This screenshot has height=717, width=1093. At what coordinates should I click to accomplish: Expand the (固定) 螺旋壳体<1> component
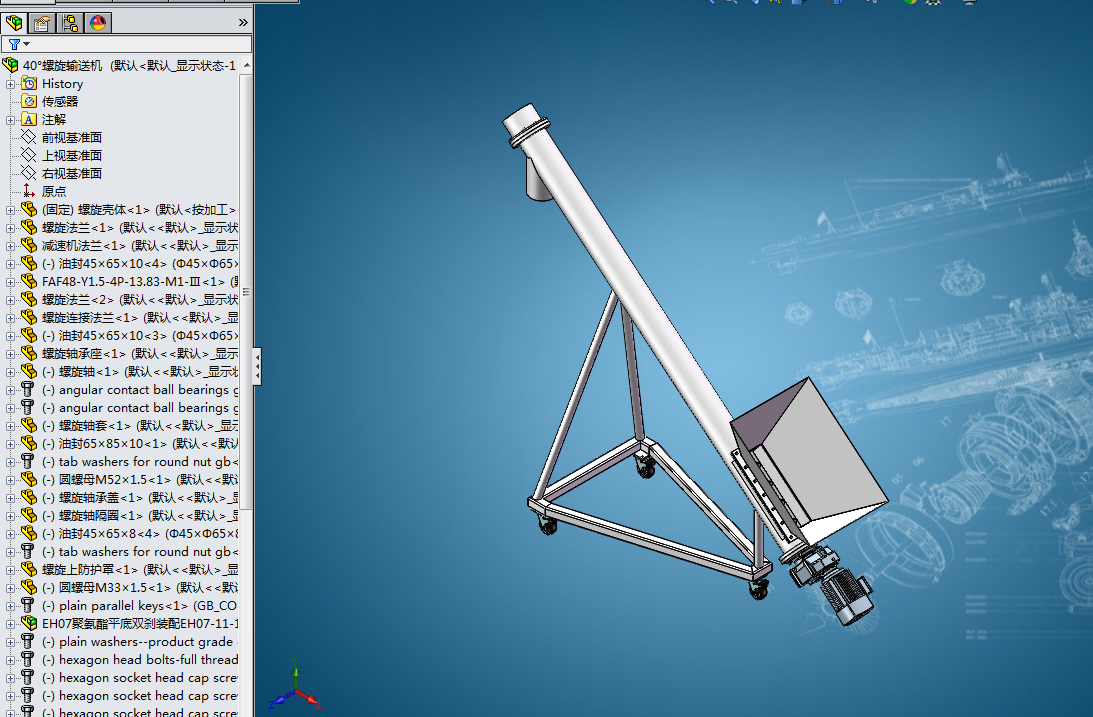[10, 210]
